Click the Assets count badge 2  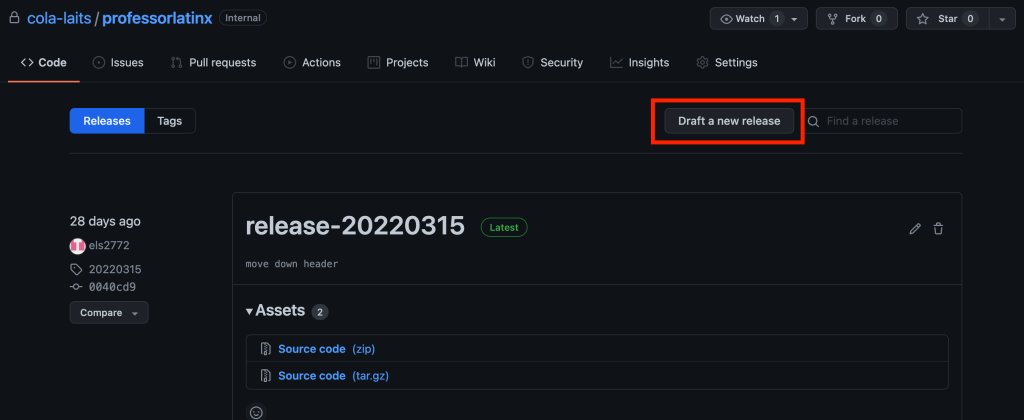click(x=320, y=312)
